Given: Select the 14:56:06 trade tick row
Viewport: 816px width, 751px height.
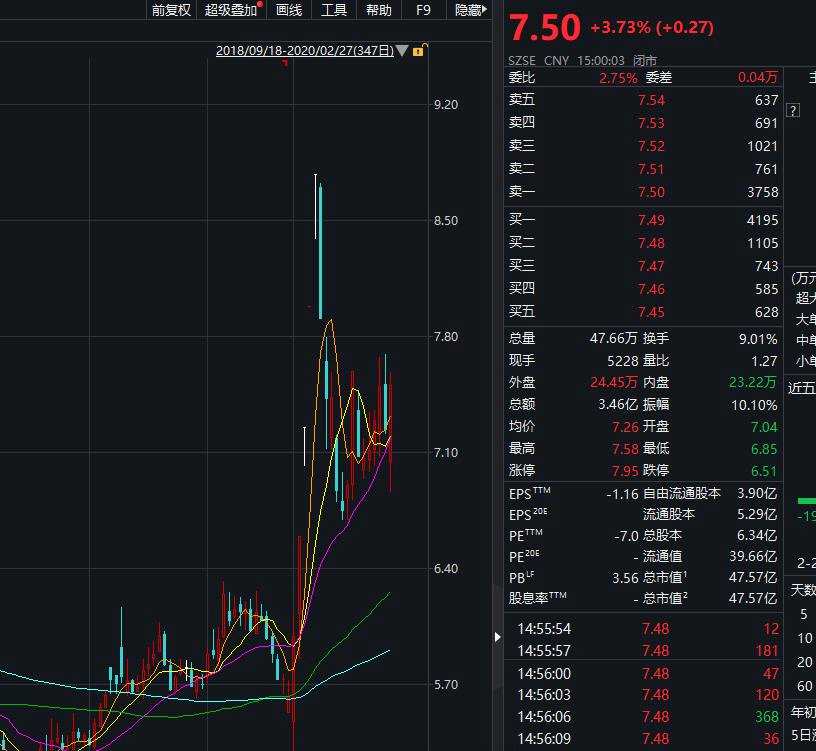Looking at the screenshot, I should click(643, 717).
